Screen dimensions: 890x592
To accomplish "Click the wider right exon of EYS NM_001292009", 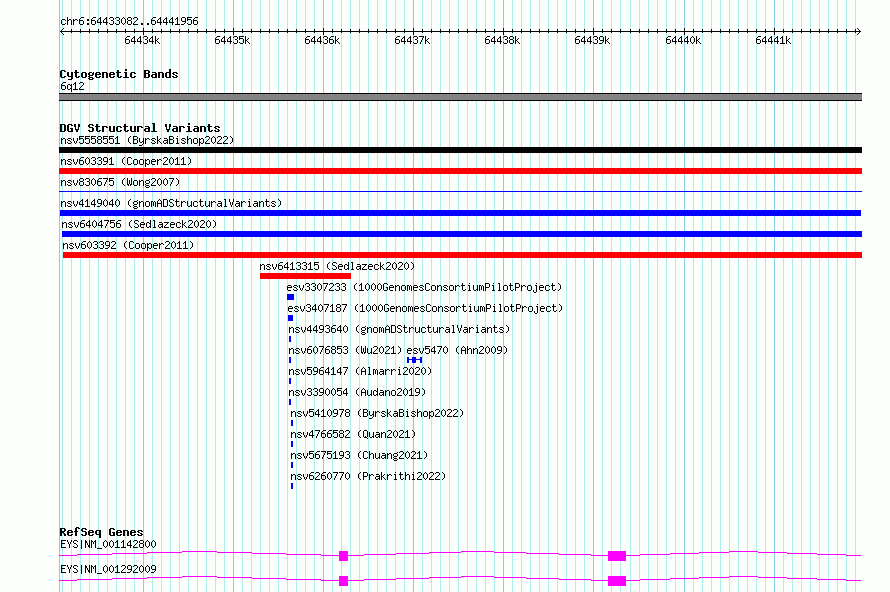I will [x=617, y=581].
